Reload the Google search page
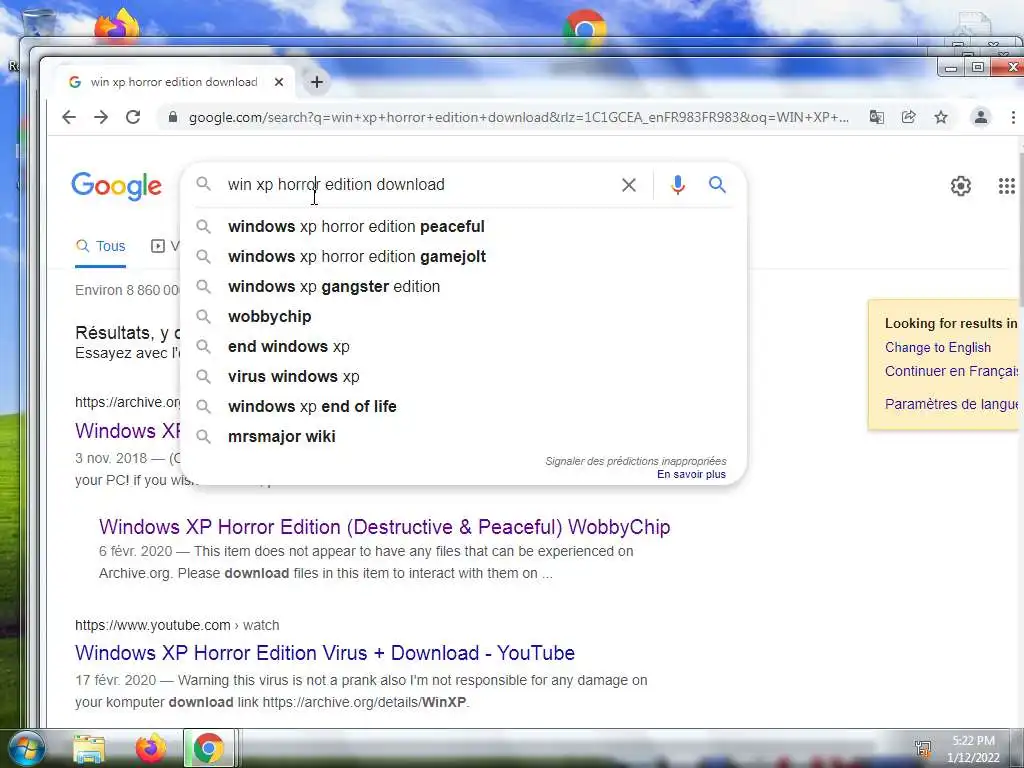 tap(133, 118)
